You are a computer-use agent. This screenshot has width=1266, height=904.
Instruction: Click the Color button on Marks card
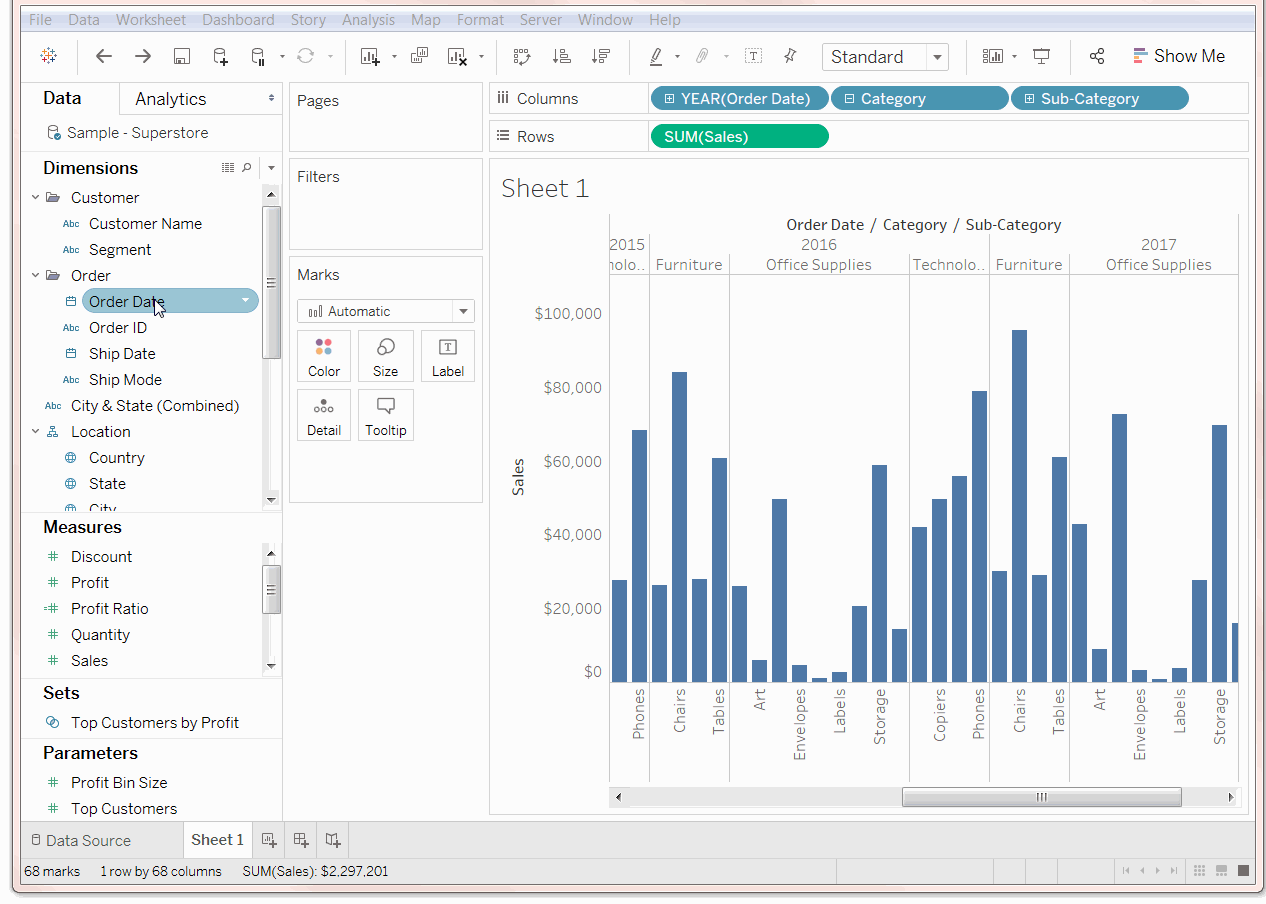324,356
